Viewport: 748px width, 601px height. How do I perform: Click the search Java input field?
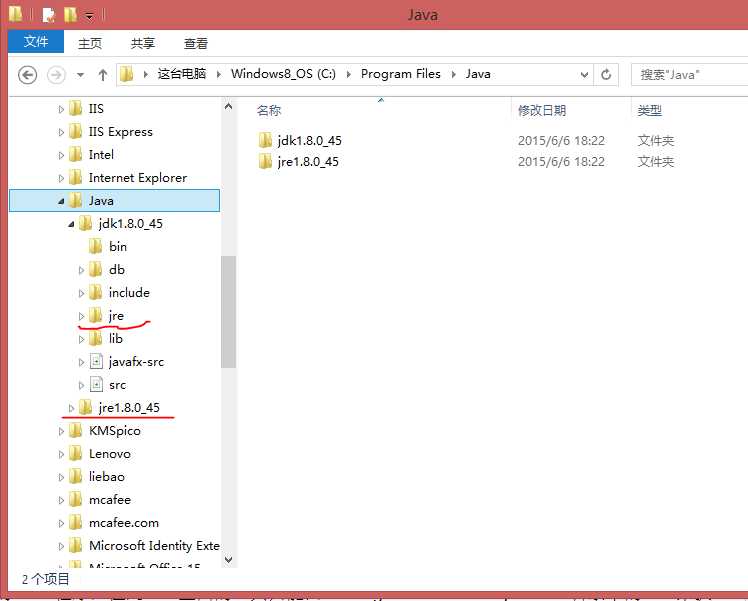pos(689,74)
